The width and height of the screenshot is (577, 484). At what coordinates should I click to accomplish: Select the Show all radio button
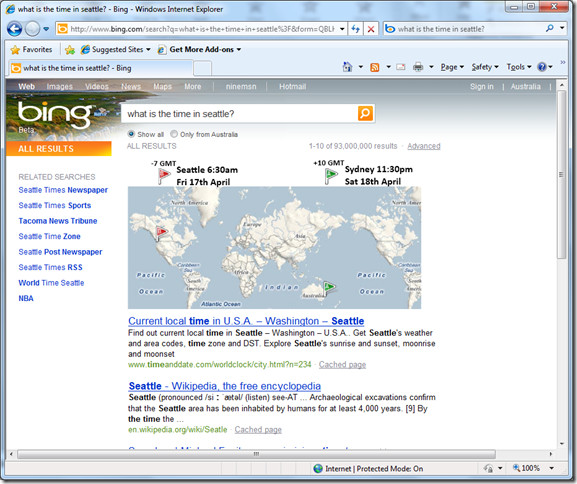tap(131, 134)
